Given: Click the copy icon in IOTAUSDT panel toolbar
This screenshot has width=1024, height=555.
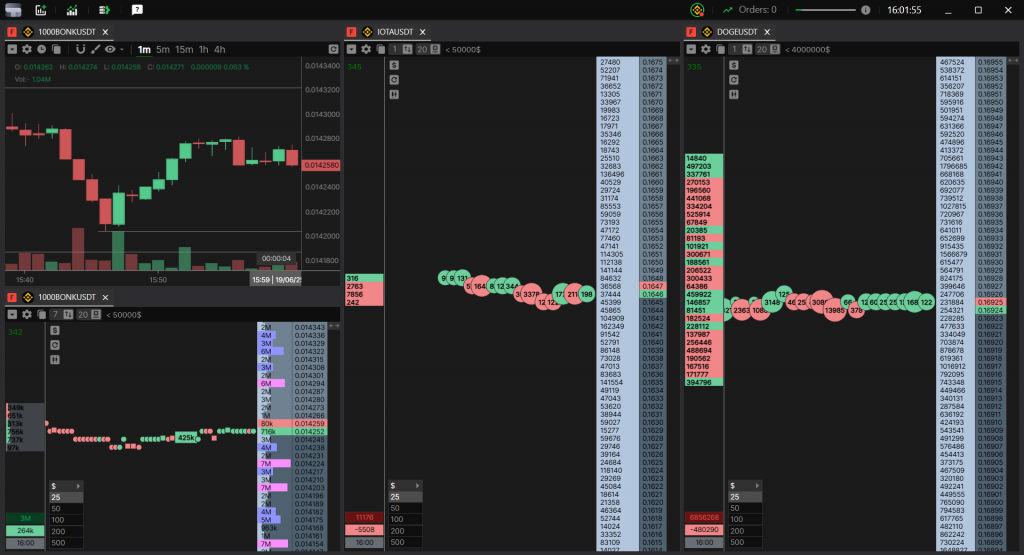Looking at the screenshot, I should [x=379, y=49].
